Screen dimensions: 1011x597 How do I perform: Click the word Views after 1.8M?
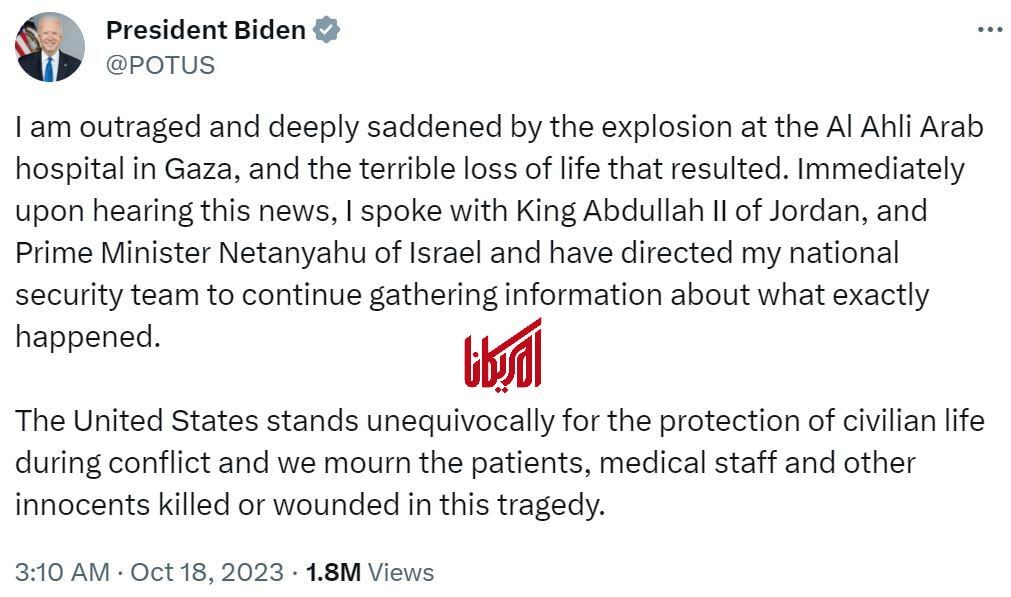pyautogui.click(x=401, y=572)
